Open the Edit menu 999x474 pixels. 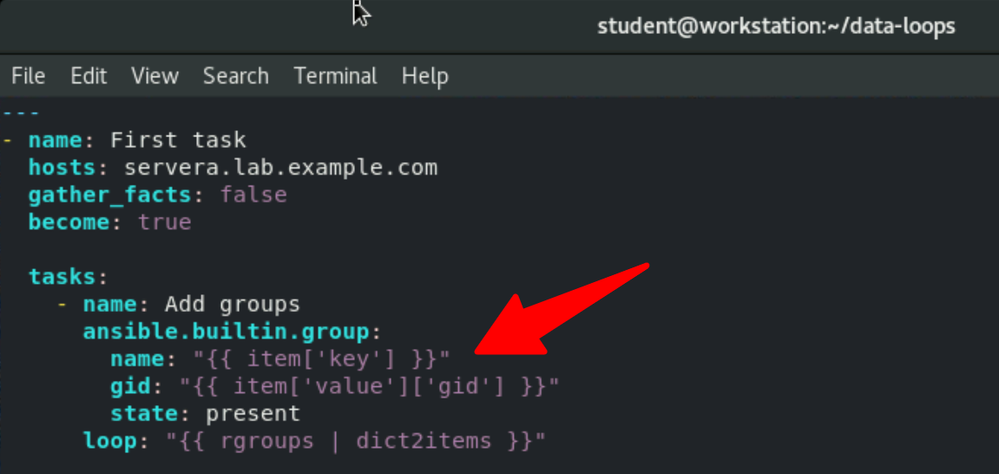tap(89, 76)
